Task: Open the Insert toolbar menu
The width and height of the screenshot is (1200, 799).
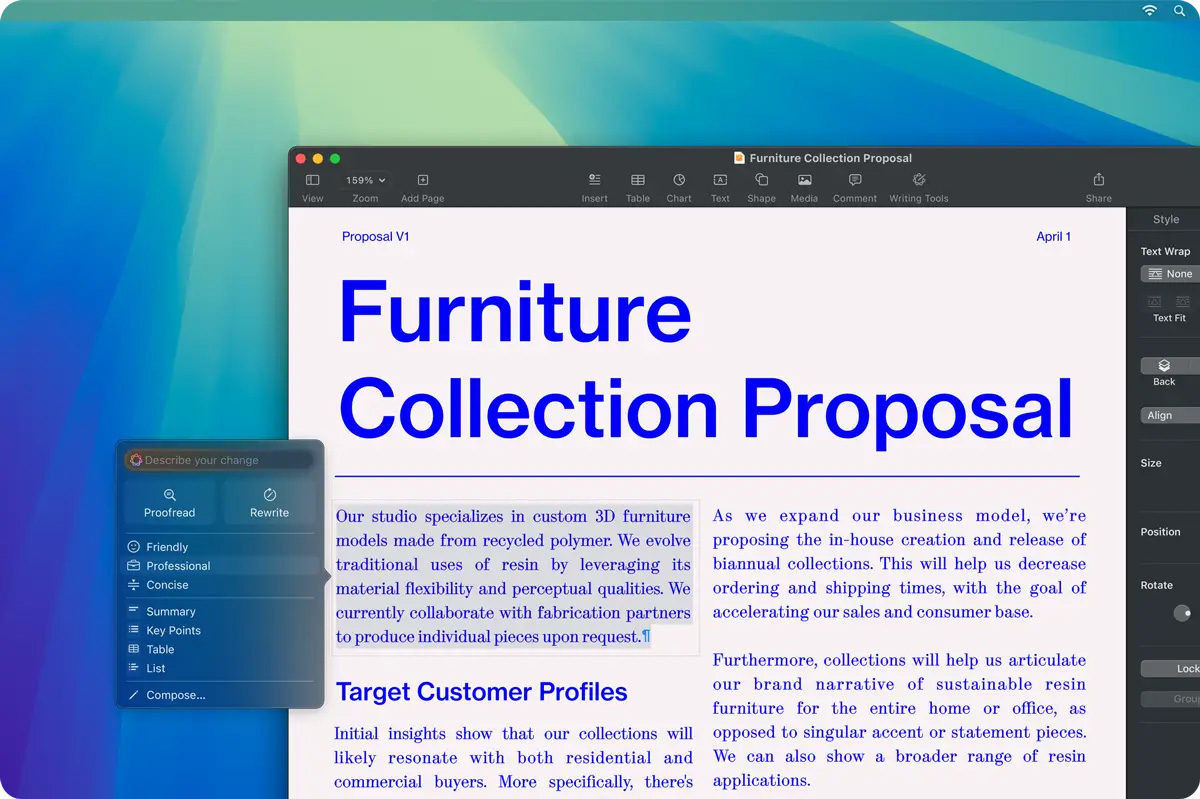Action: [594, 180]
